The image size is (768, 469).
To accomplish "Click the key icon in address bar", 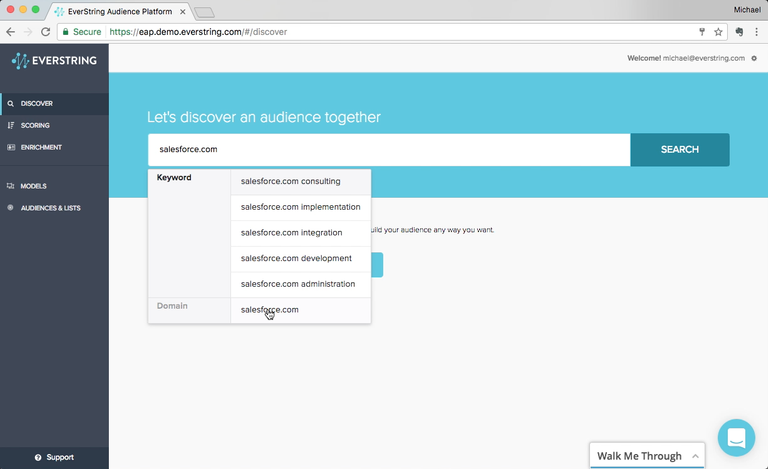I will (702, 32).
